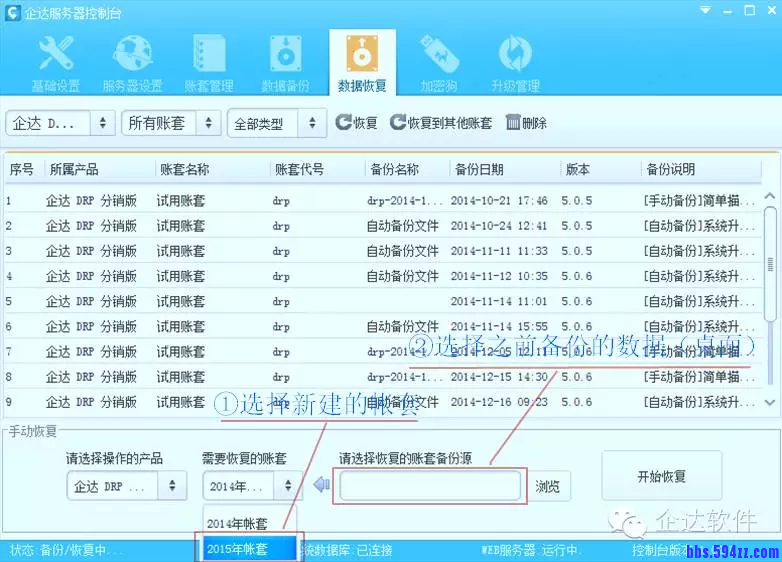The height and width of the screenshot is (562, 782).
Task: Expand the 所有账套 filter dropdown
Action: coord(170,123)
